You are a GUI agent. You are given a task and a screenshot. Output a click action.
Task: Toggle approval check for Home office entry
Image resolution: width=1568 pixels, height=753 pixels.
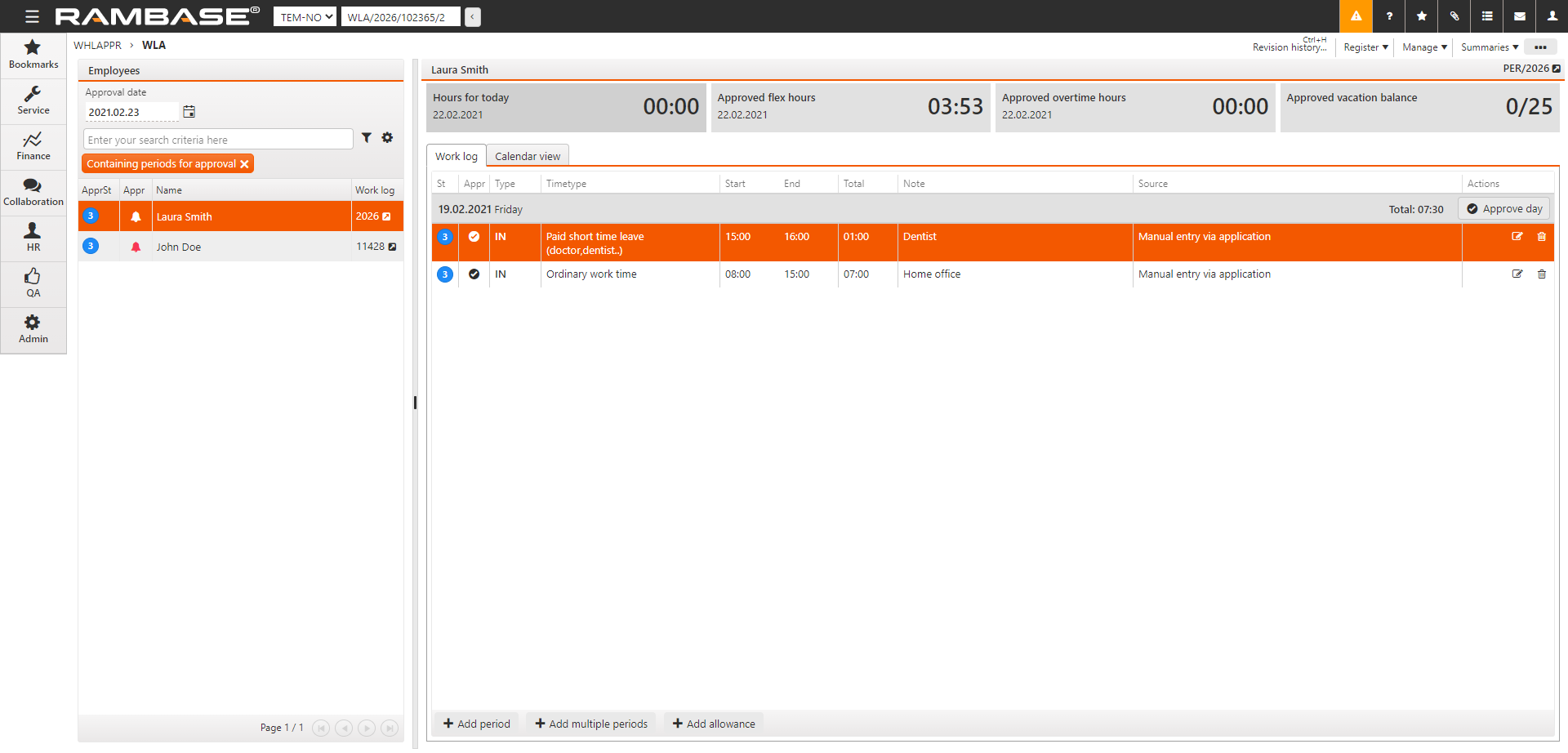474,274
